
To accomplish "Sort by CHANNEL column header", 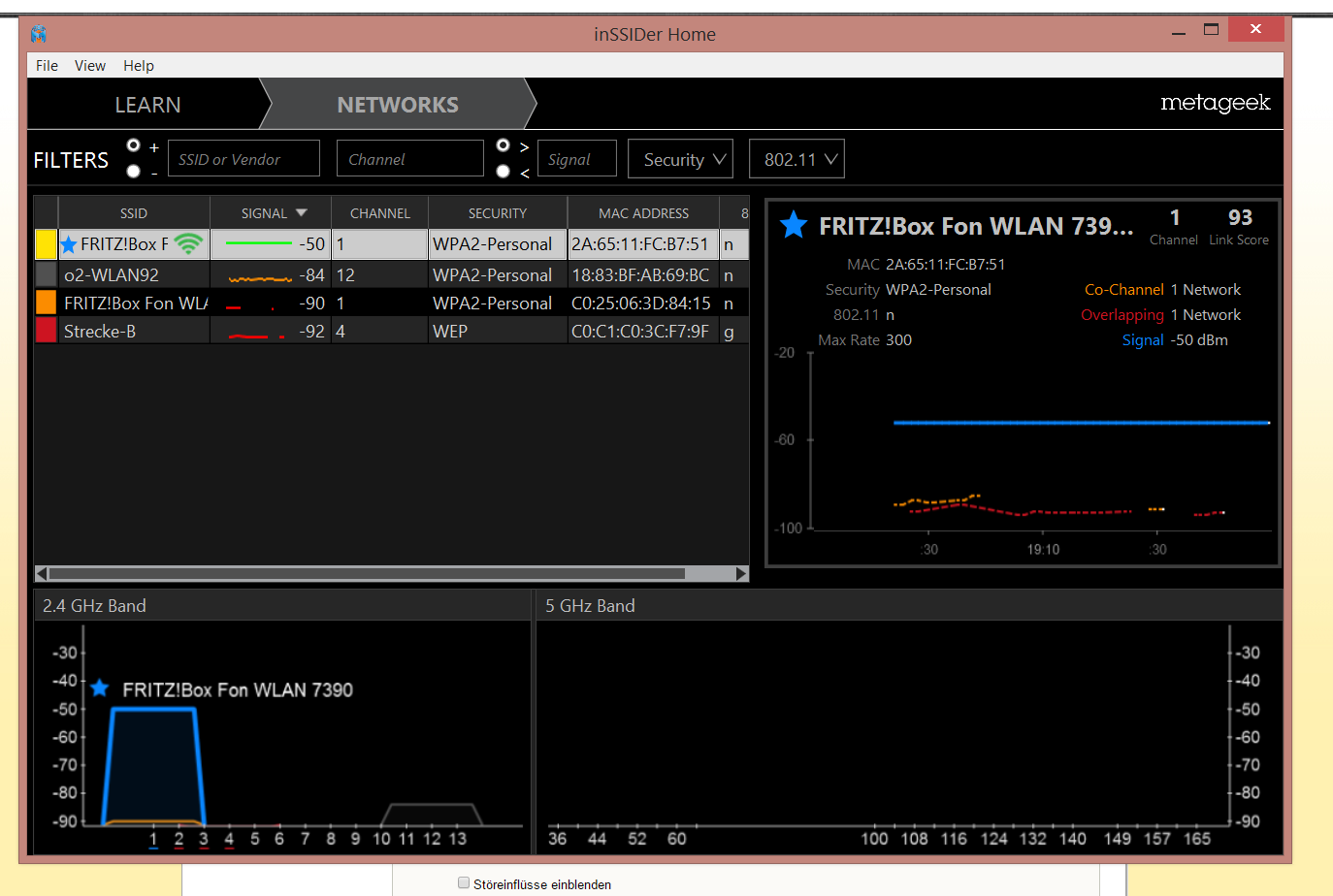I will (x=380, y=213).
